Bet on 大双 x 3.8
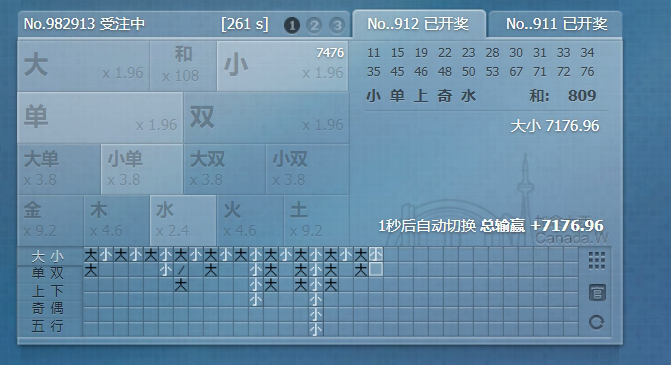The image size is (671, 365). point(225,169)
